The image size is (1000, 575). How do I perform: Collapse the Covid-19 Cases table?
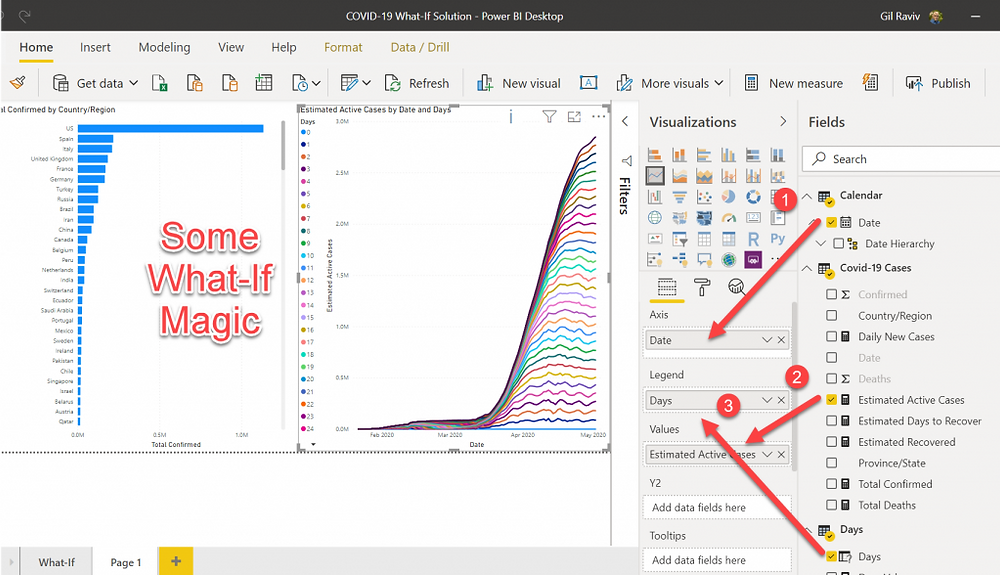(x=807, y=268)
